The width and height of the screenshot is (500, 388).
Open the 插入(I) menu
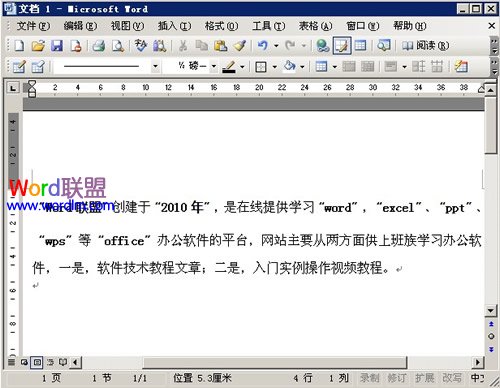174,26
